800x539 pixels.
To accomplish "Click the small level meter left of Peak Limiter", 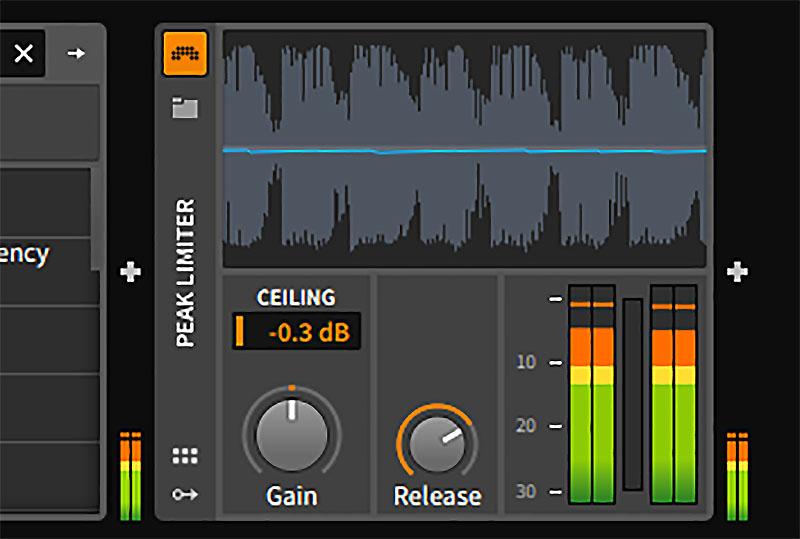I will tap(131, 476).
